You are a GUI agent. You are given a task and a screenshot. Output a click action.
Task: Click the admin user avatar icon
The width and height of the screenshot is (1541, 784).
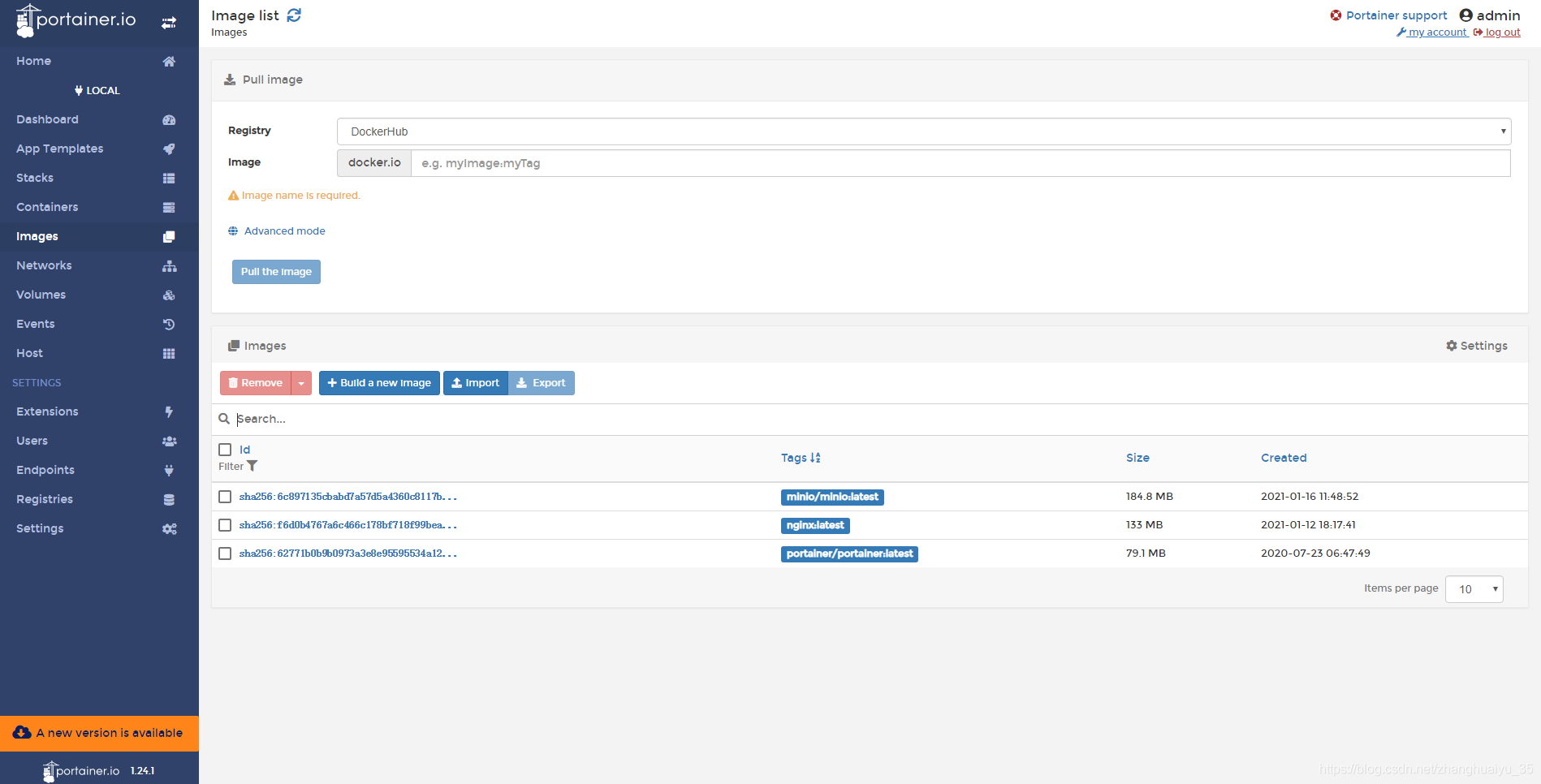pos(1465,15)
